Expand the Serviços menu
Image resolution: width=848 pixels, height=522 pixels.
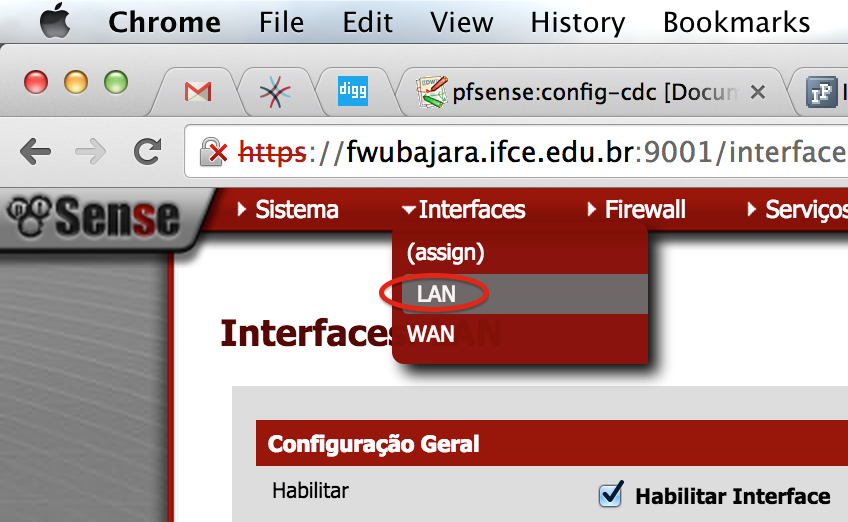click(798, 210)
